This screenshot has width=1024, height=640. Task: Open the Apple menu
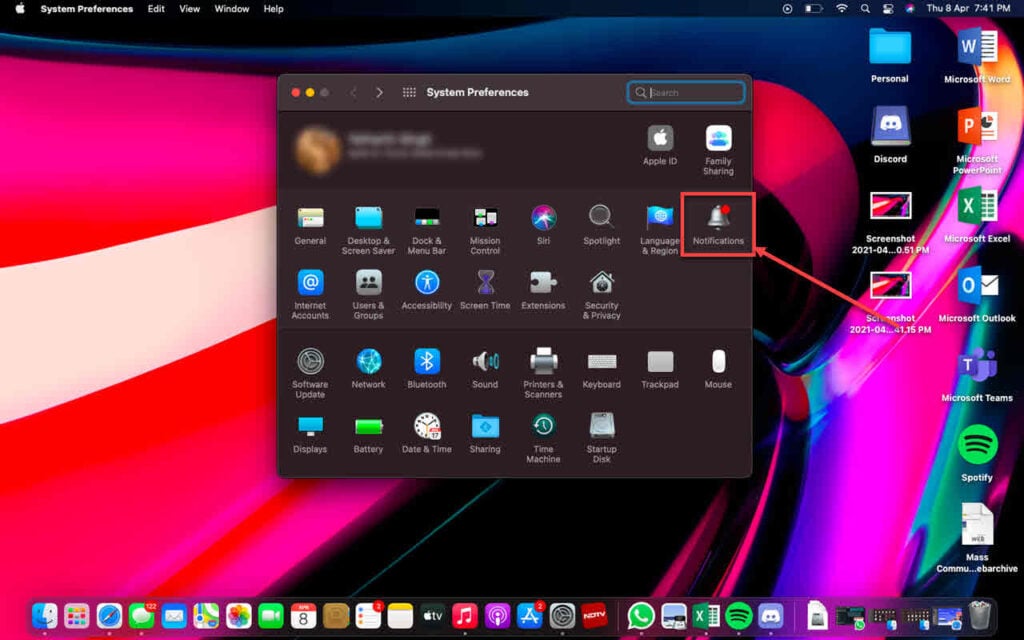(20, 8)
